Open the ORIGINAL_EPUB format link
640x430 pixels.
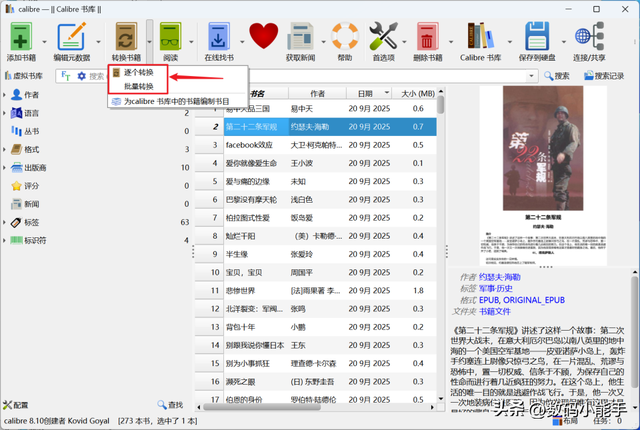[534, 300]
